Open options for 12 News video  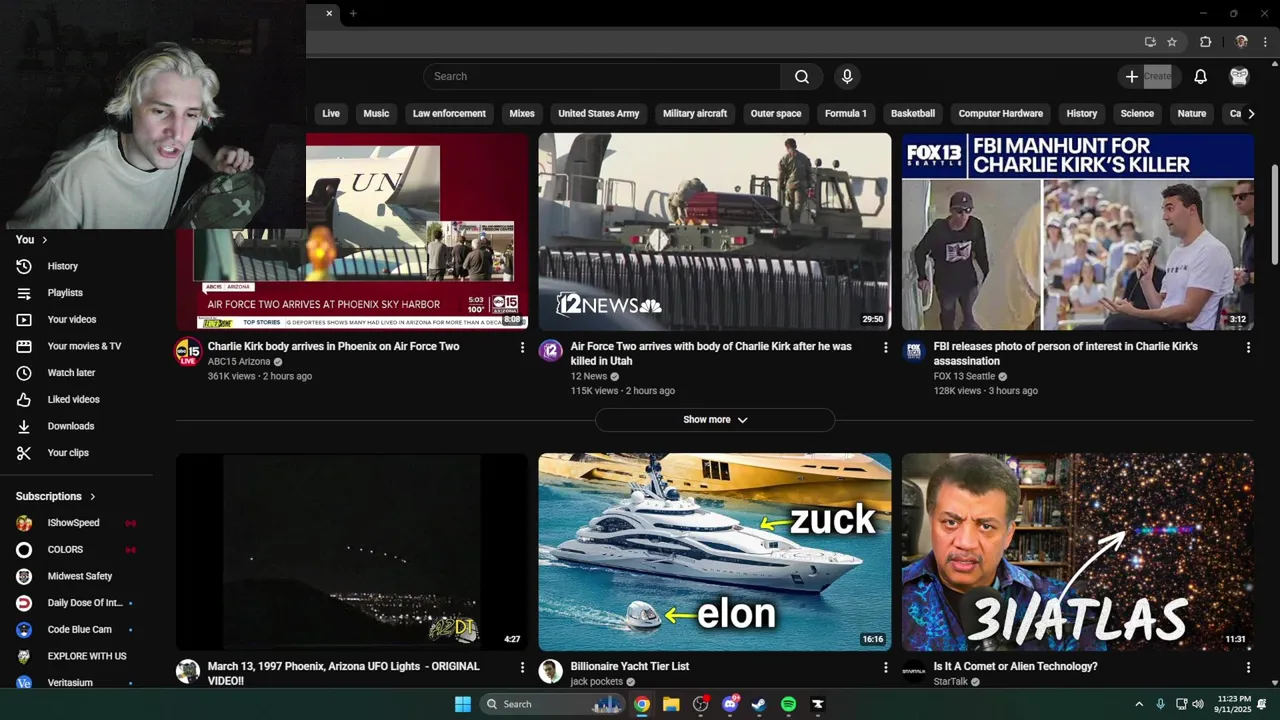point(885,347)
